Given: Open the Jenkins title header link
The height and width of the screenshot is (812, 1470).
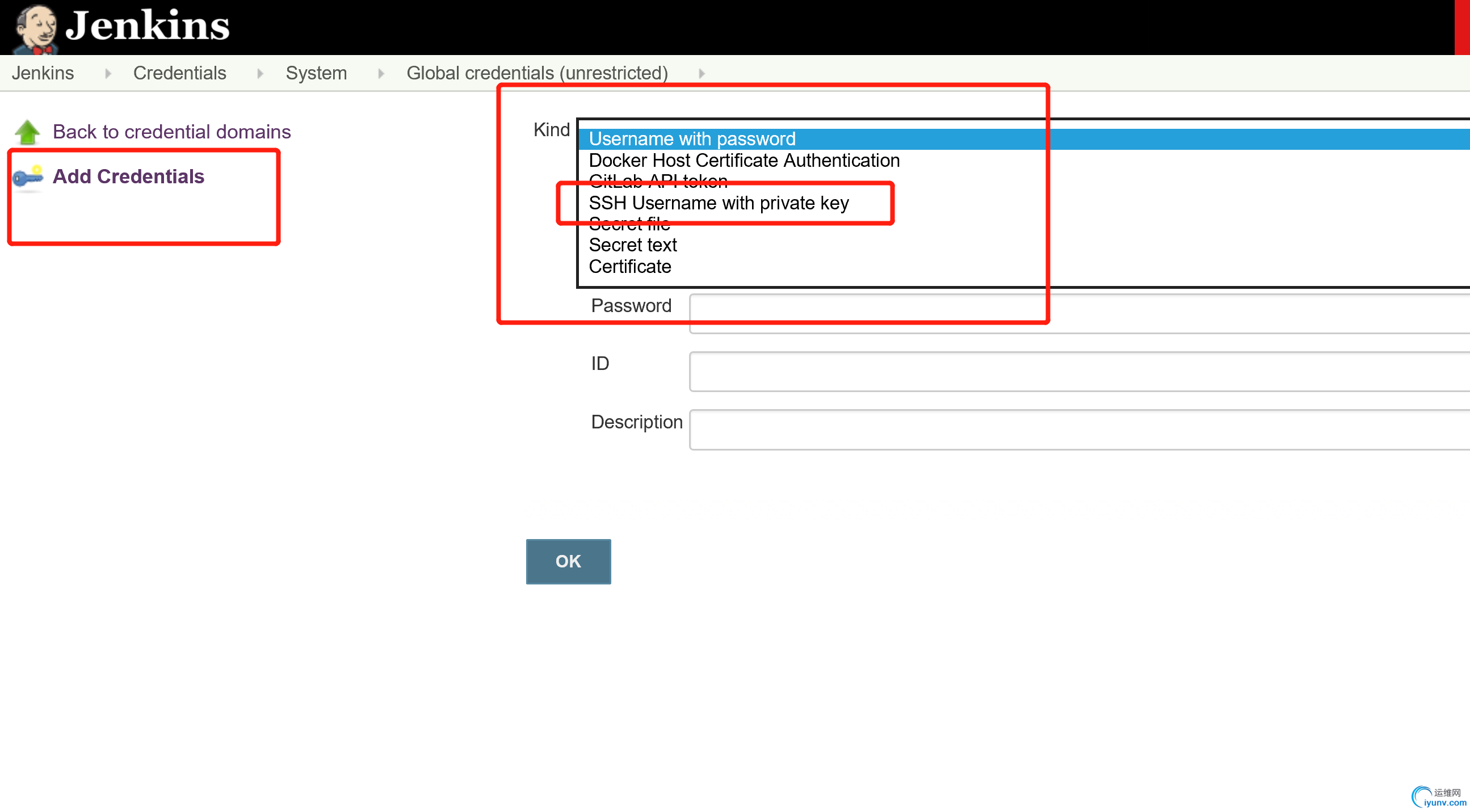Looking at the screenshot, I should click(x=147, y=25).
